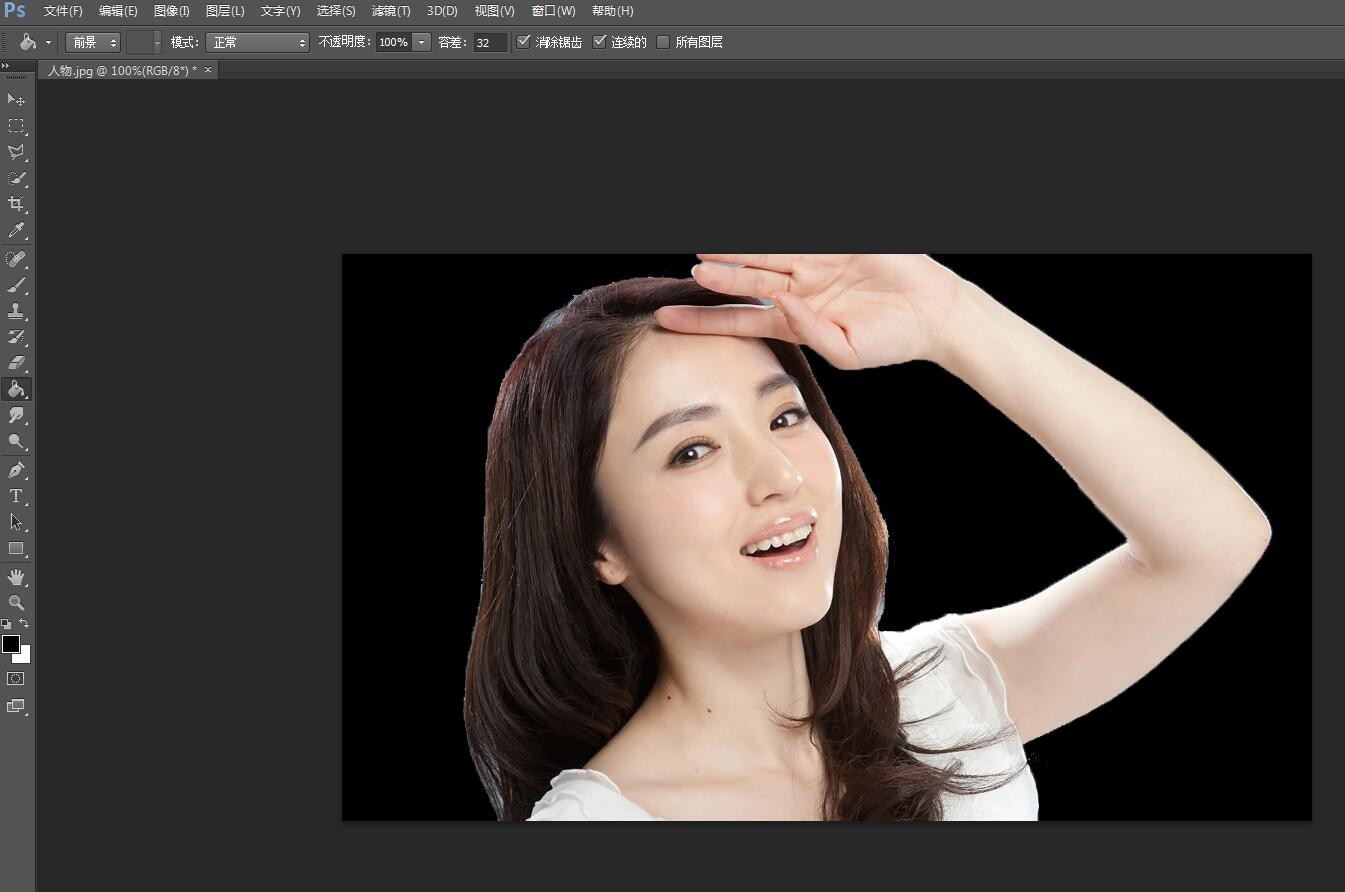Open the blend mode 正常 dropdown

click(x=258, y=42)
